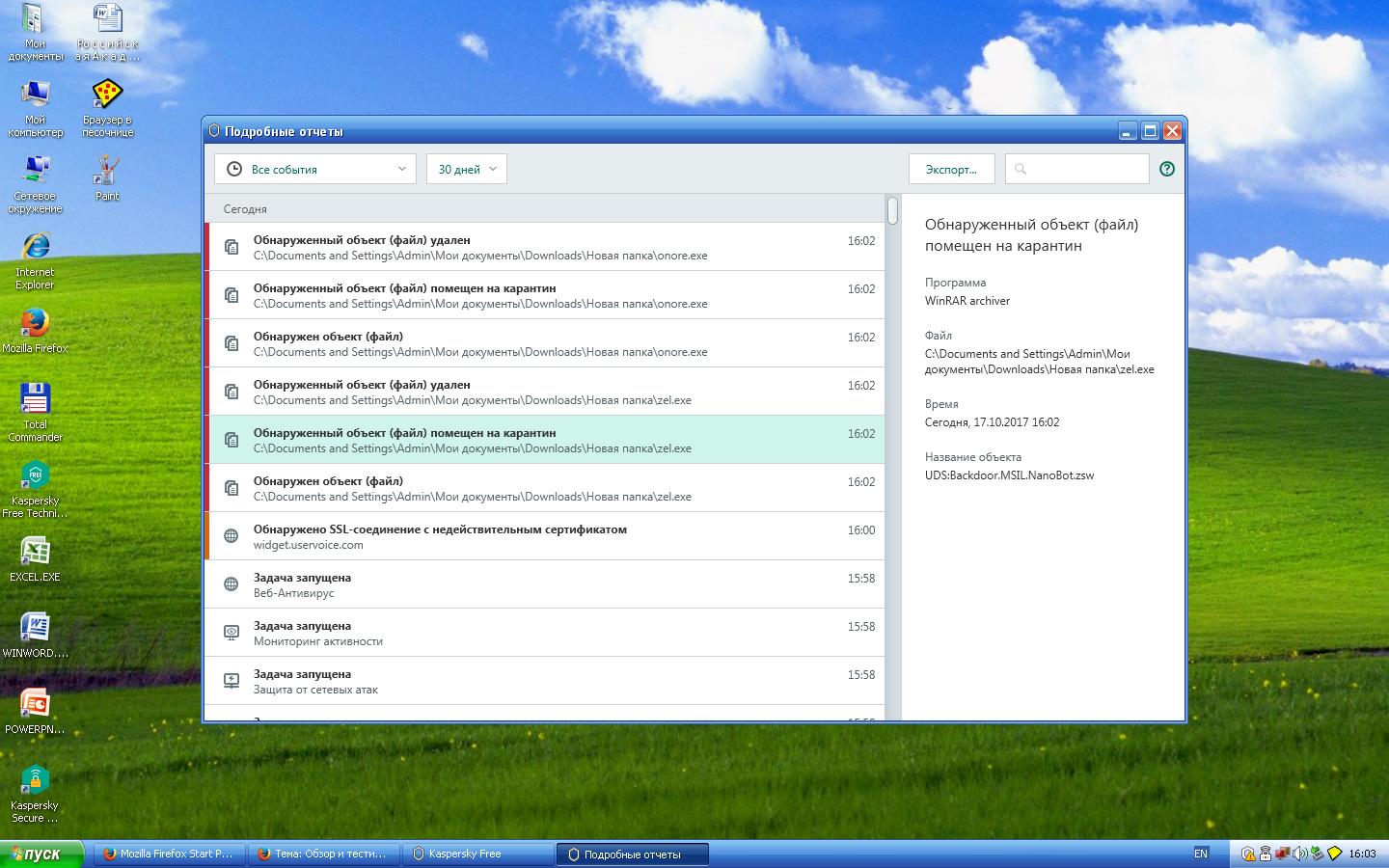The image size is (1389, 868).
Task: Switch to the 'Kaspersky Free' taskbar window
Action: [466, 854]
